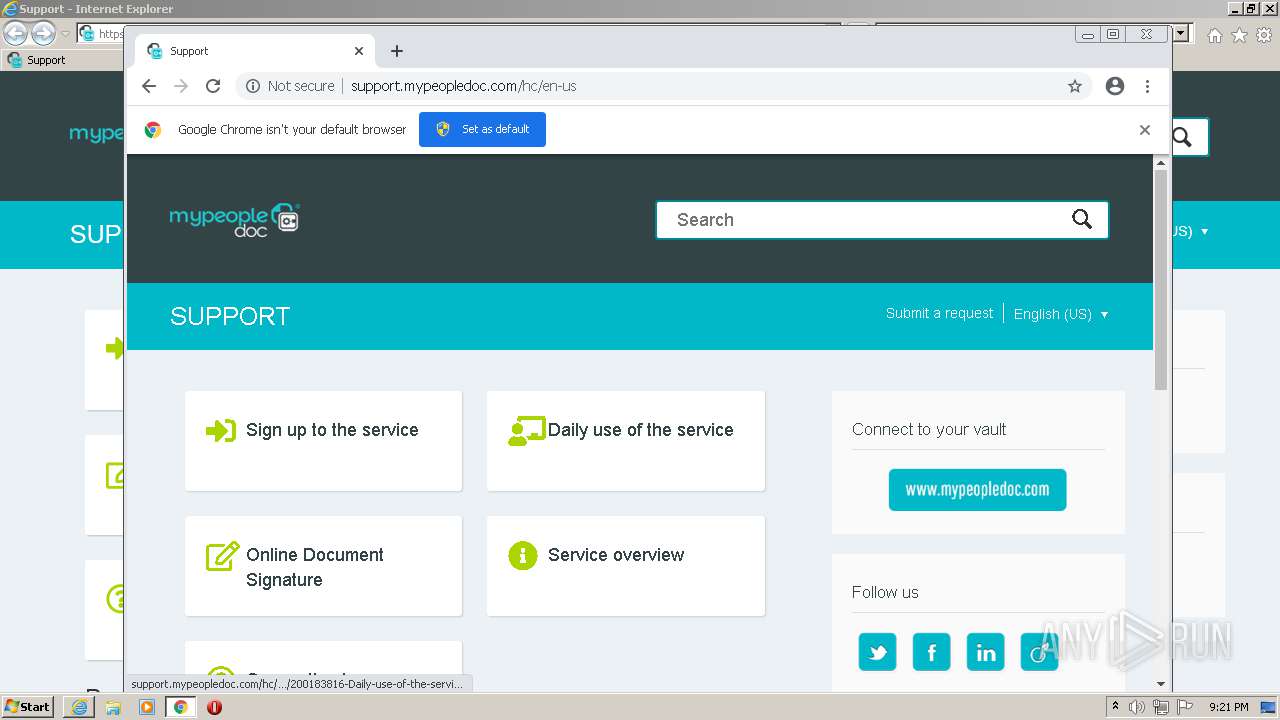The width and height of the screenshot is (1280, 720).
Task: Click the search magnifier icon in Chrome
Action: tap(1082, 220)
